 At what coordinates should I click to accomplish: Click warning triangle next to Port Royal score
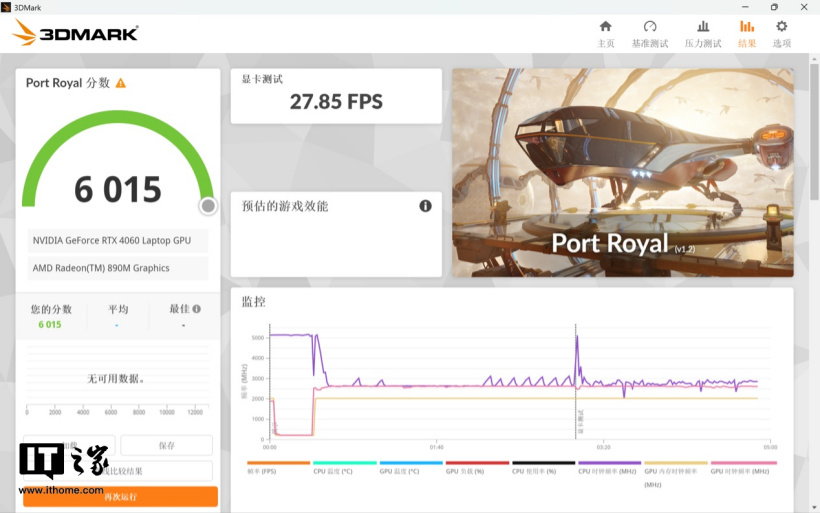coord(121,83)
